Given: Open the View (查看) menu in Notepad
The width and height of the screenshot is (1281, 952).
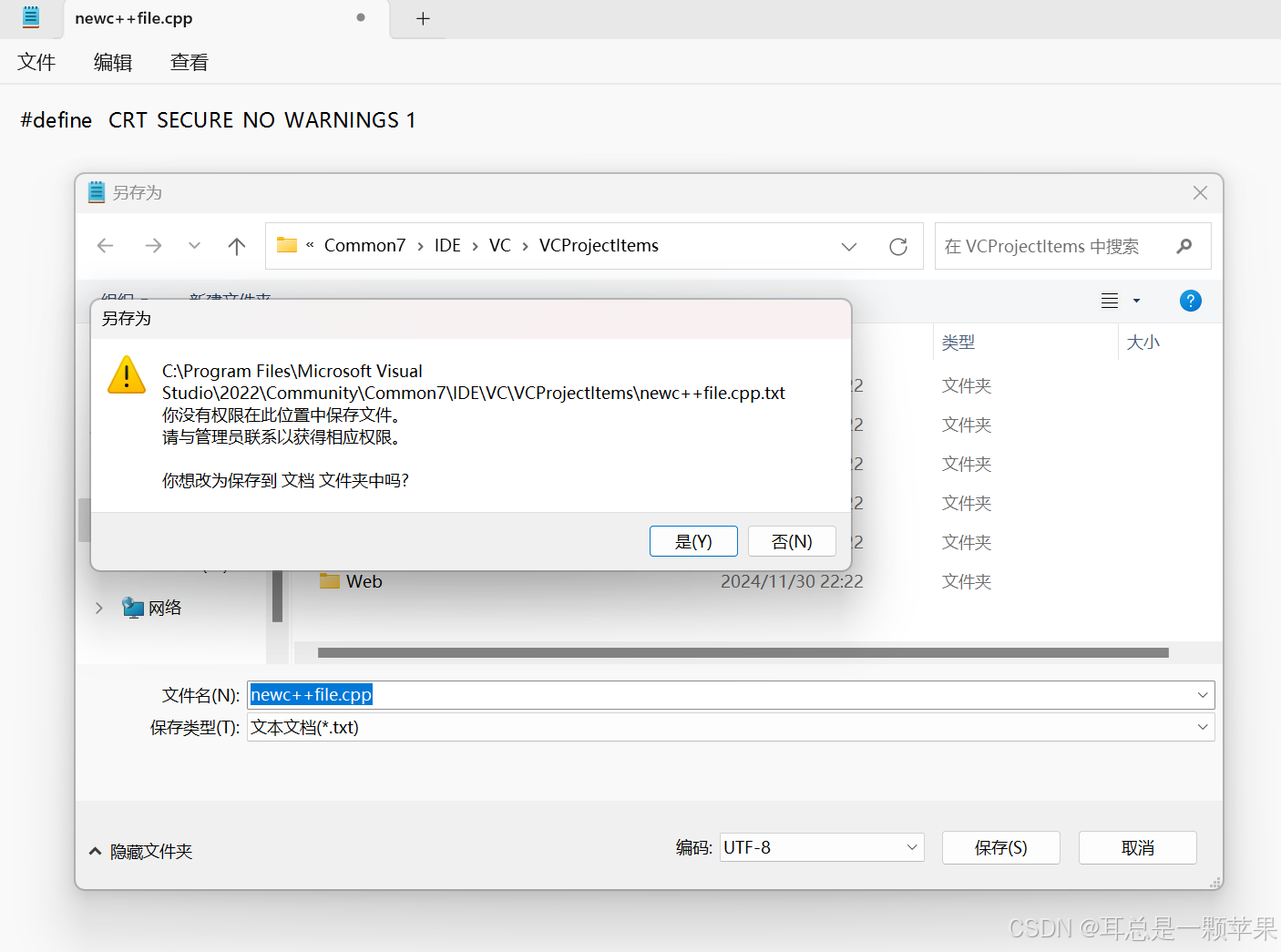Looking at the screenshot, I should (190, 62).
